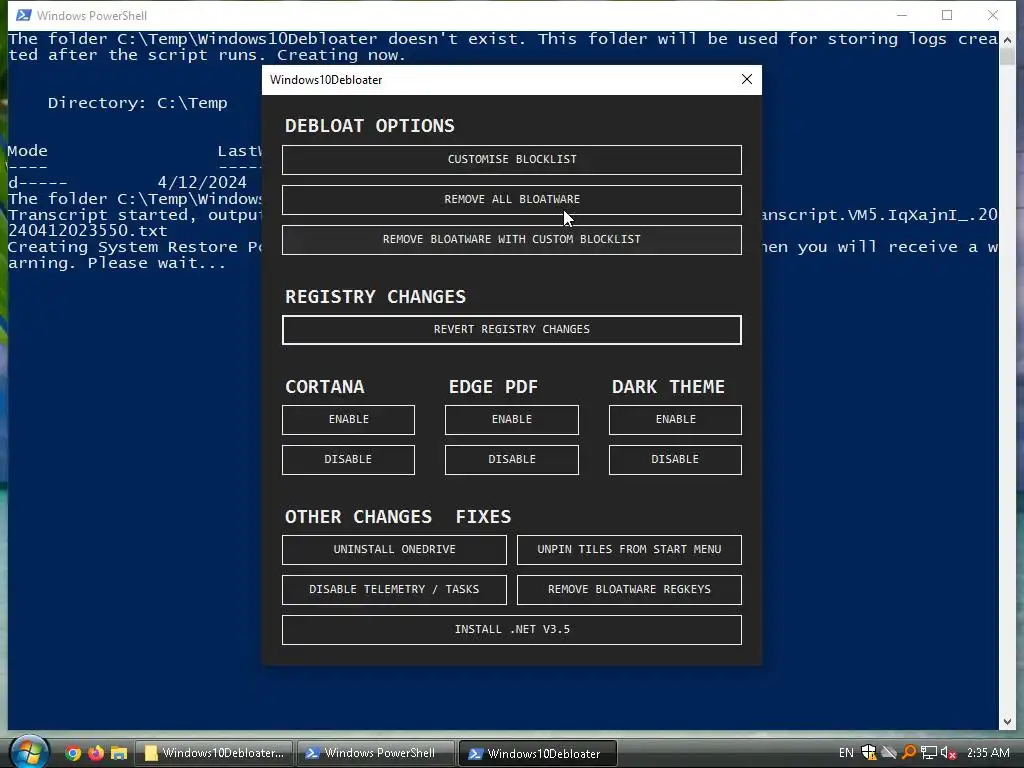Screen dimensions: 1024x768
Task: Enable Cortana
Action: click(x=348, y=419)
